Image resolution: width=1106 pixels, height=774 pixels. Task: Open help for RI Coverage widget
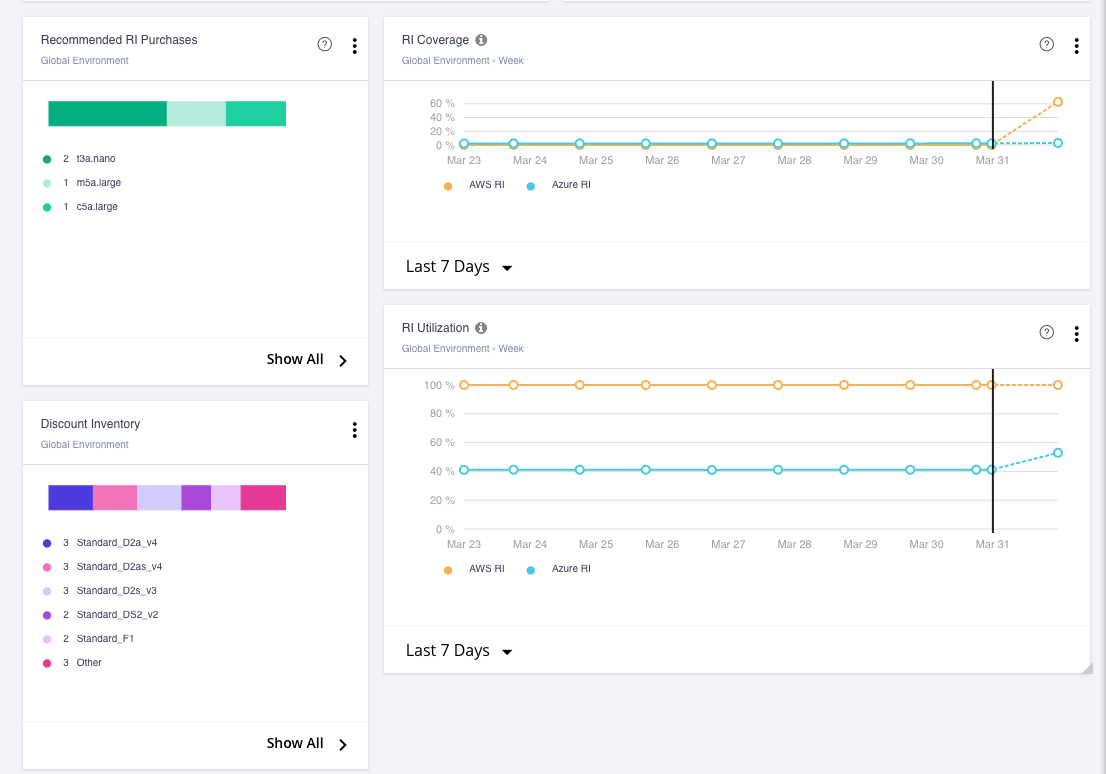point(1046,44)
